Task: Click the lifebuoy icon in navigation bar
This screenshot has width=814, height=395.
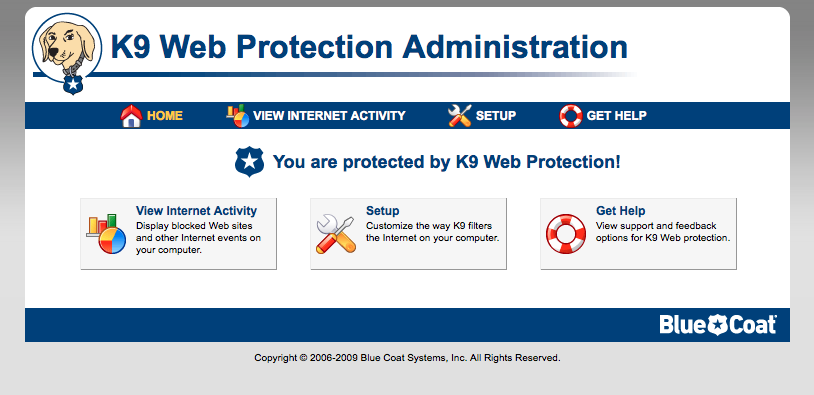Action: coord(571,116)
